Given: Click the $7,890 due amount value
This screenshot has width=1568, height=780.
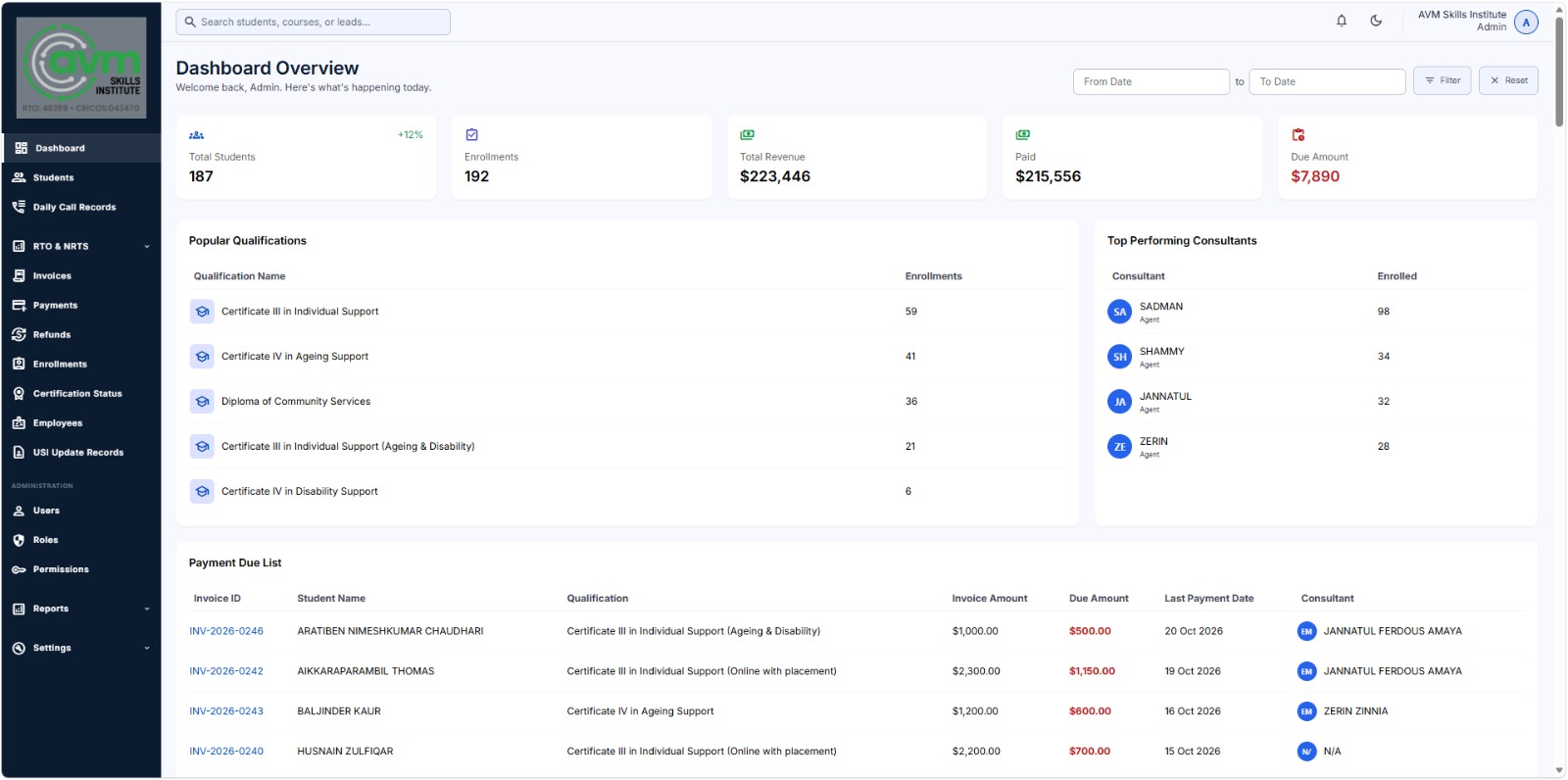Looking at the screenshot, I should (1315, 176).
